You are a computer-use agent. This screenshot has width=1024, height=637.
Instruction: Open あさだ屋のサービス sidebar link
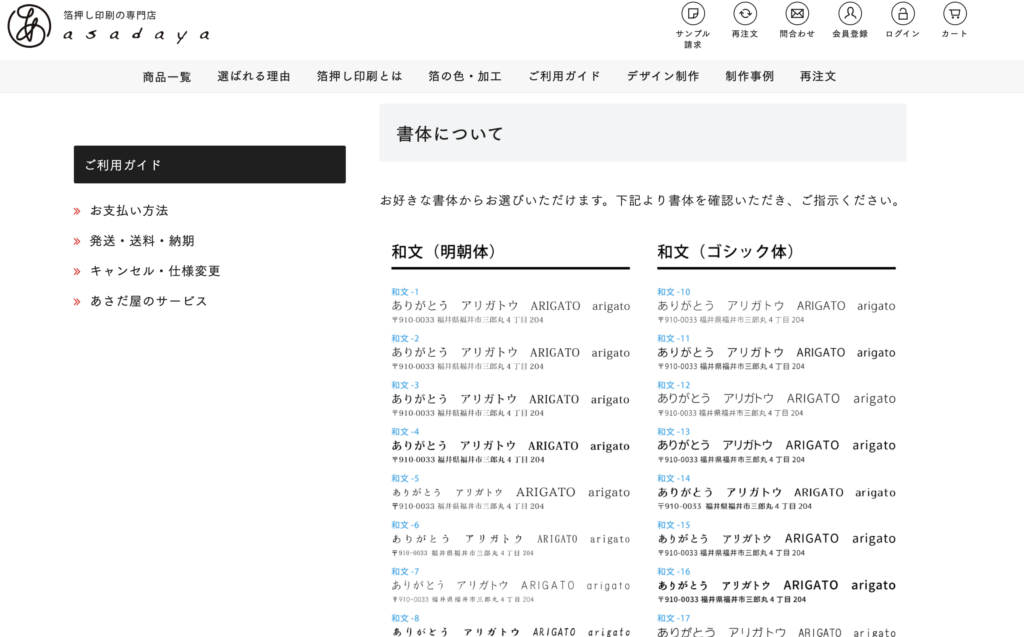149,301
